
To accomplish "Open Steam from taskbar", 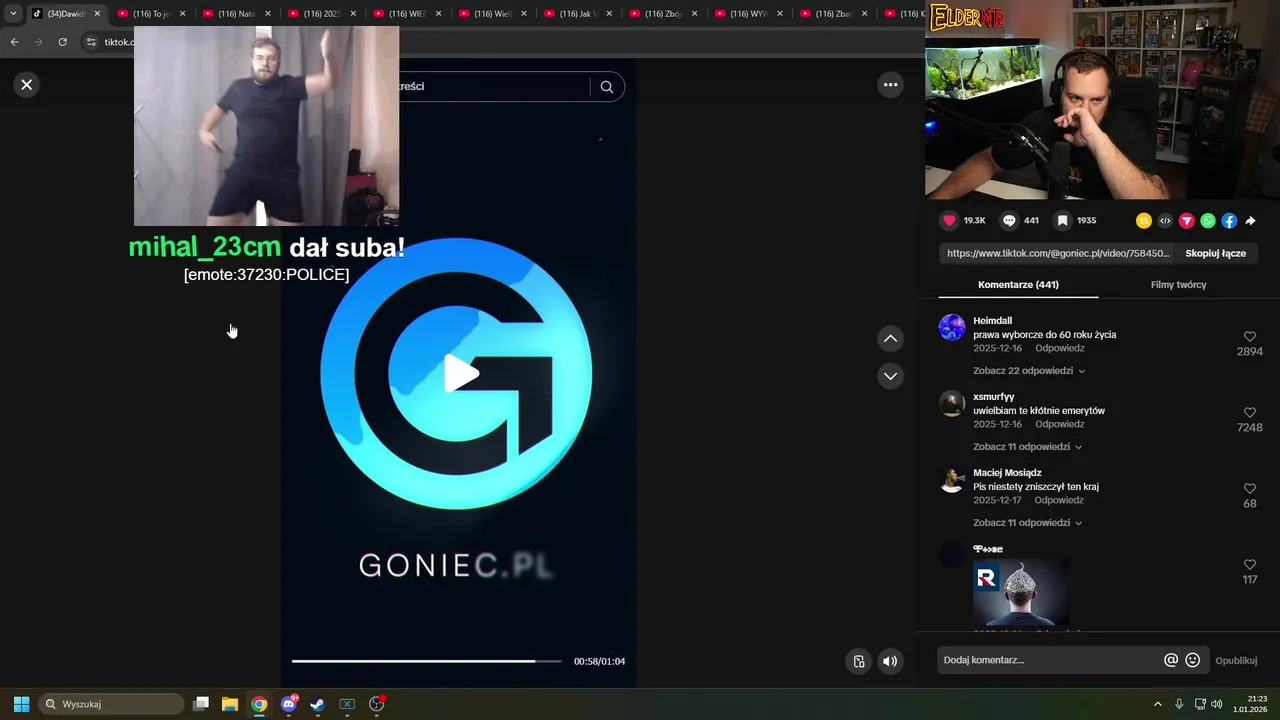I will [x=318, y=704].
